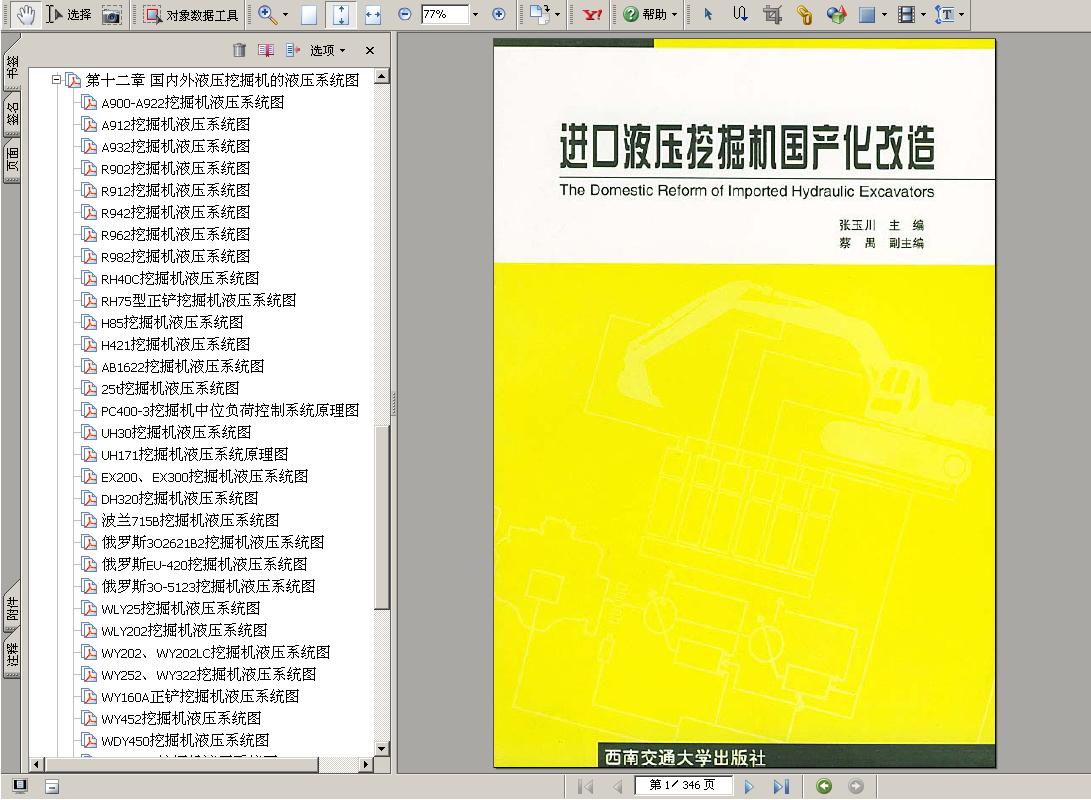Open zoom percentage dropdown
1091x800 pixels.
coord(475,14)
